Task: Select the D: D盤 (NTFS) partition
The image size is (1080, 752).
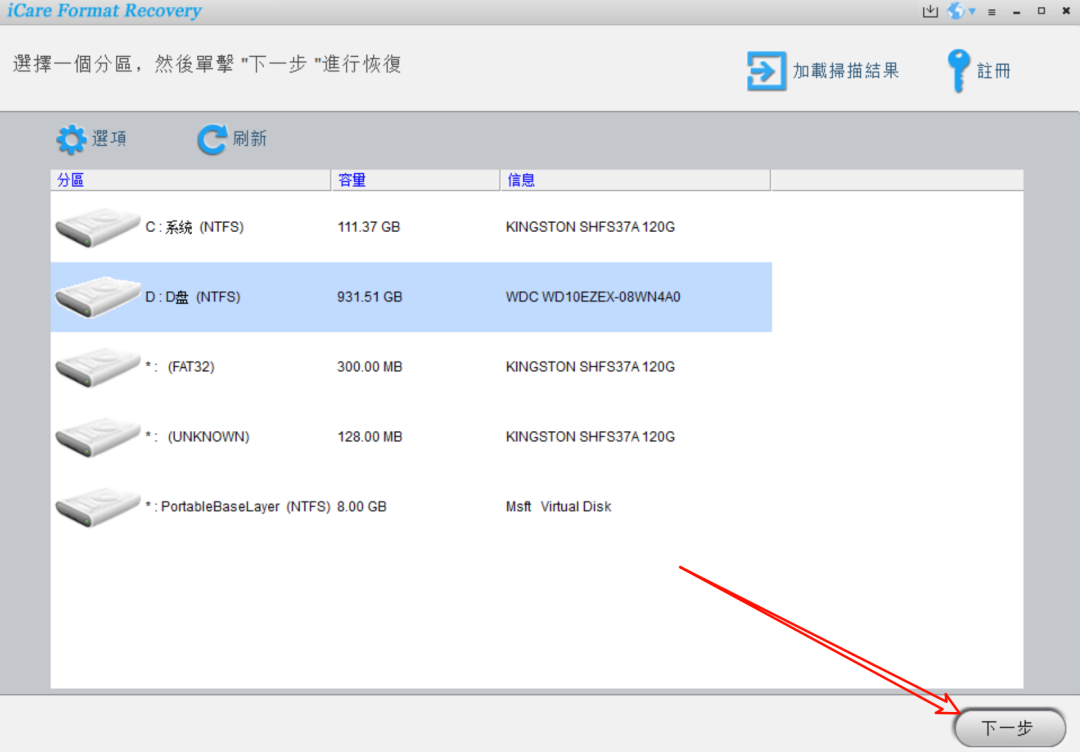Action: click(411, 297)
